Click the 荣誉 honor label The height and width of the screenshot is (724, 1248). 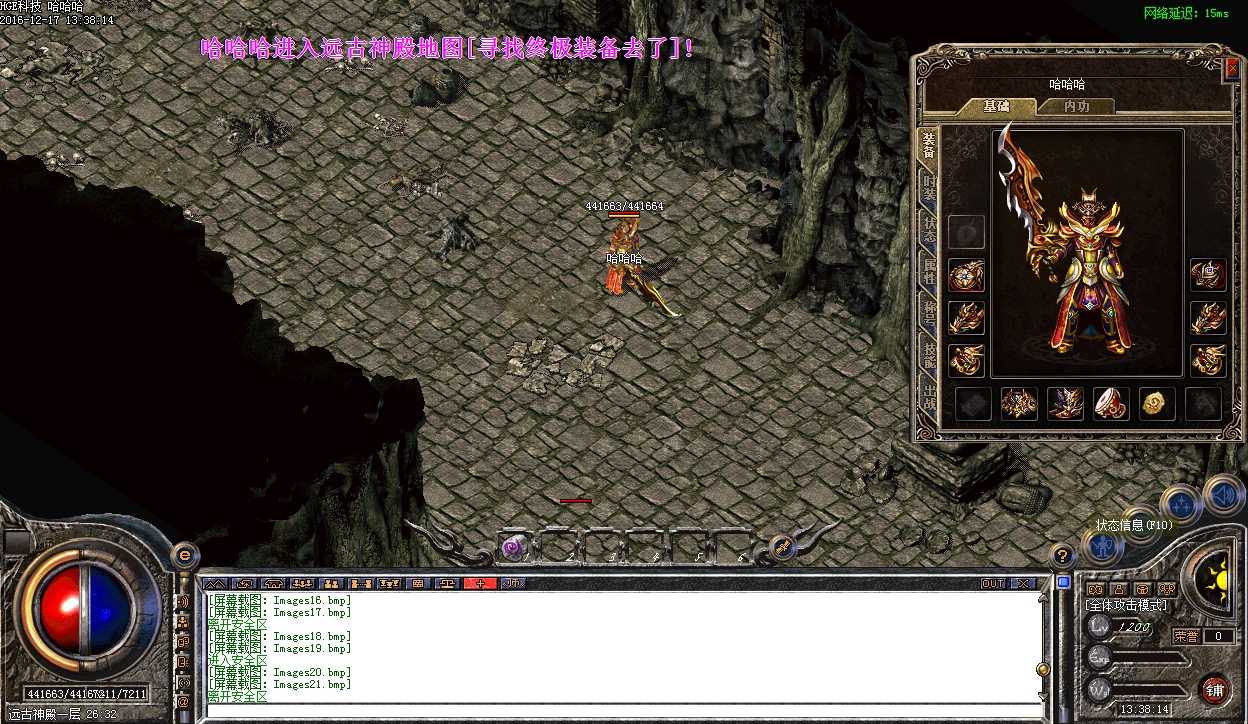coord(1186,635)
